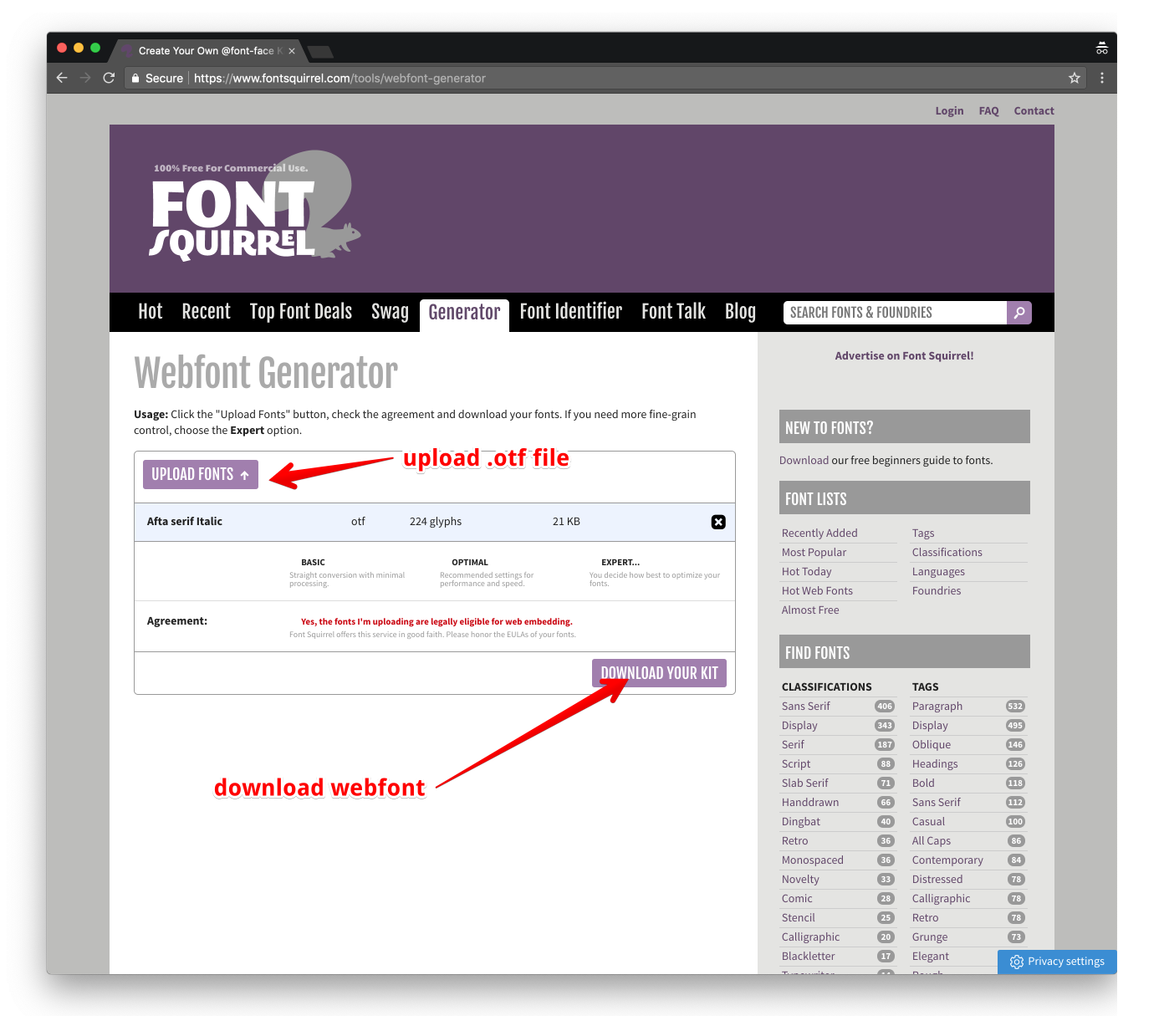The width and height of the screenshot is (1164, 1036).
Task: Select the EXPERT... conversion option
Action: 620,563
